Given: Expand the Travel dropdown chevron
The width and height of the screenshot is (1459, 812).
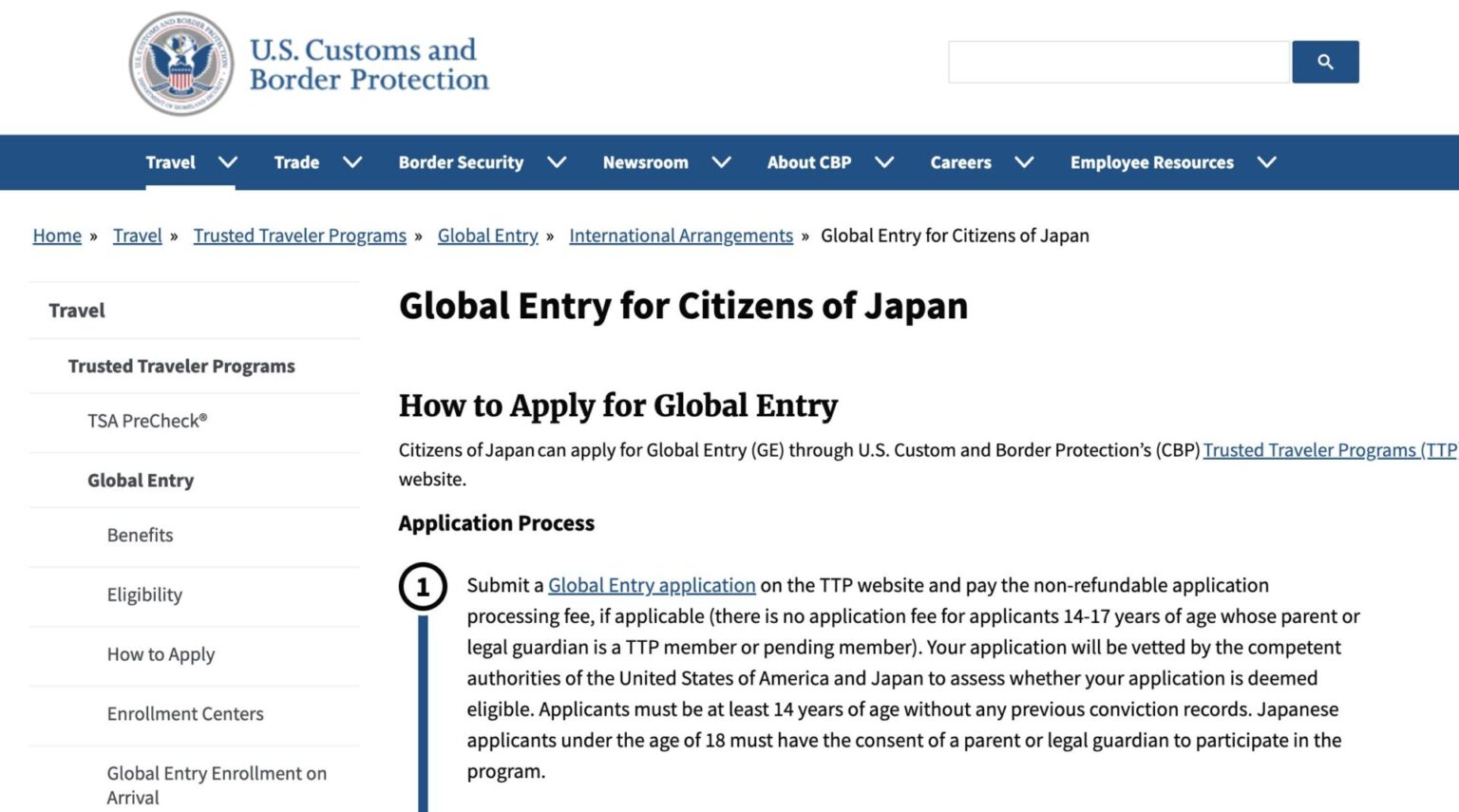Looking at the screenshot, I should coord(228,162).
